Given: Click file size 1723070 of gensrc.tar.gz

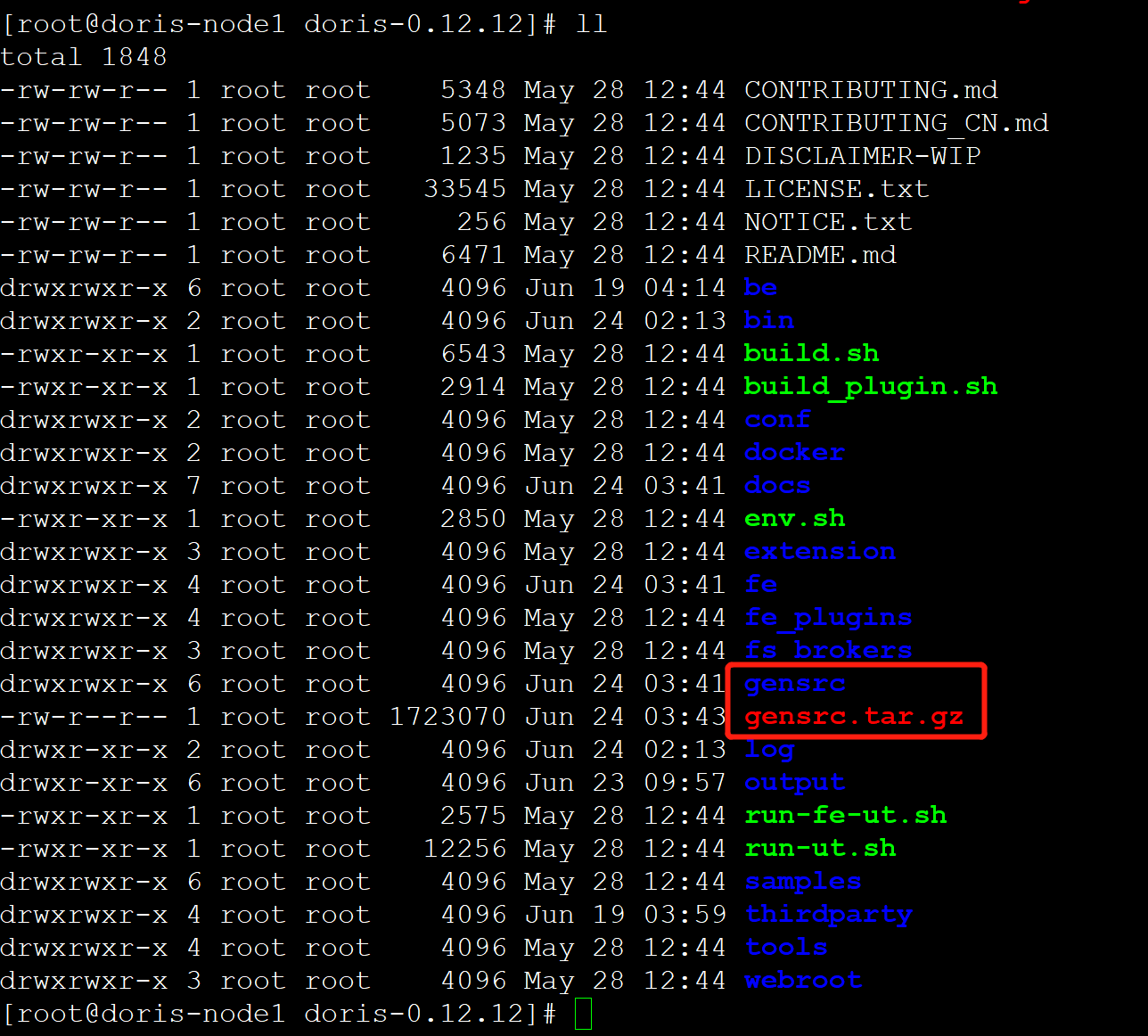Looking at the screenshot, I should coord(448,717).
